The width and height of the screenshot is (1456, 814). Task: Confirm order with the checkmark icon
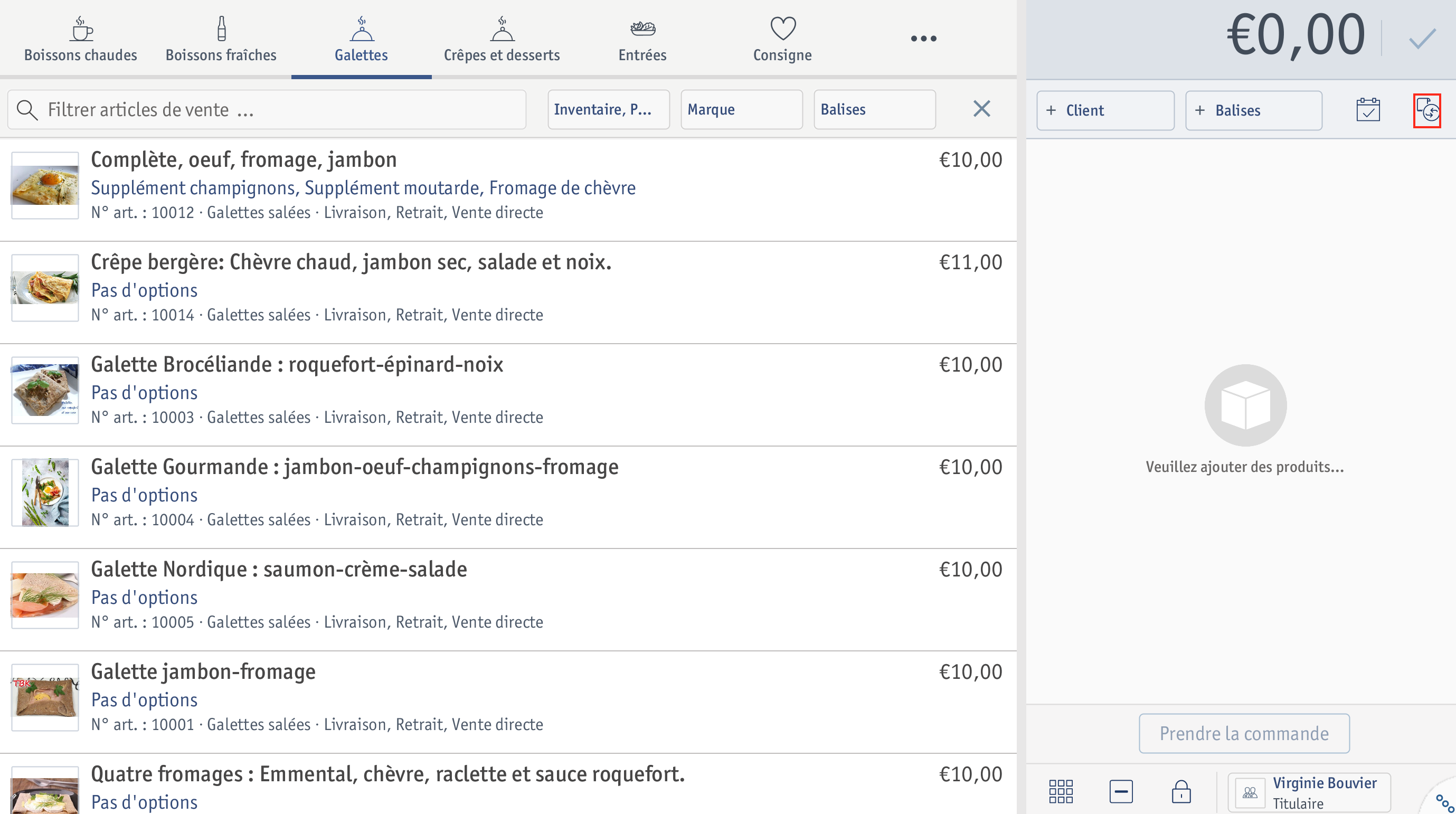pos(1422,39)
